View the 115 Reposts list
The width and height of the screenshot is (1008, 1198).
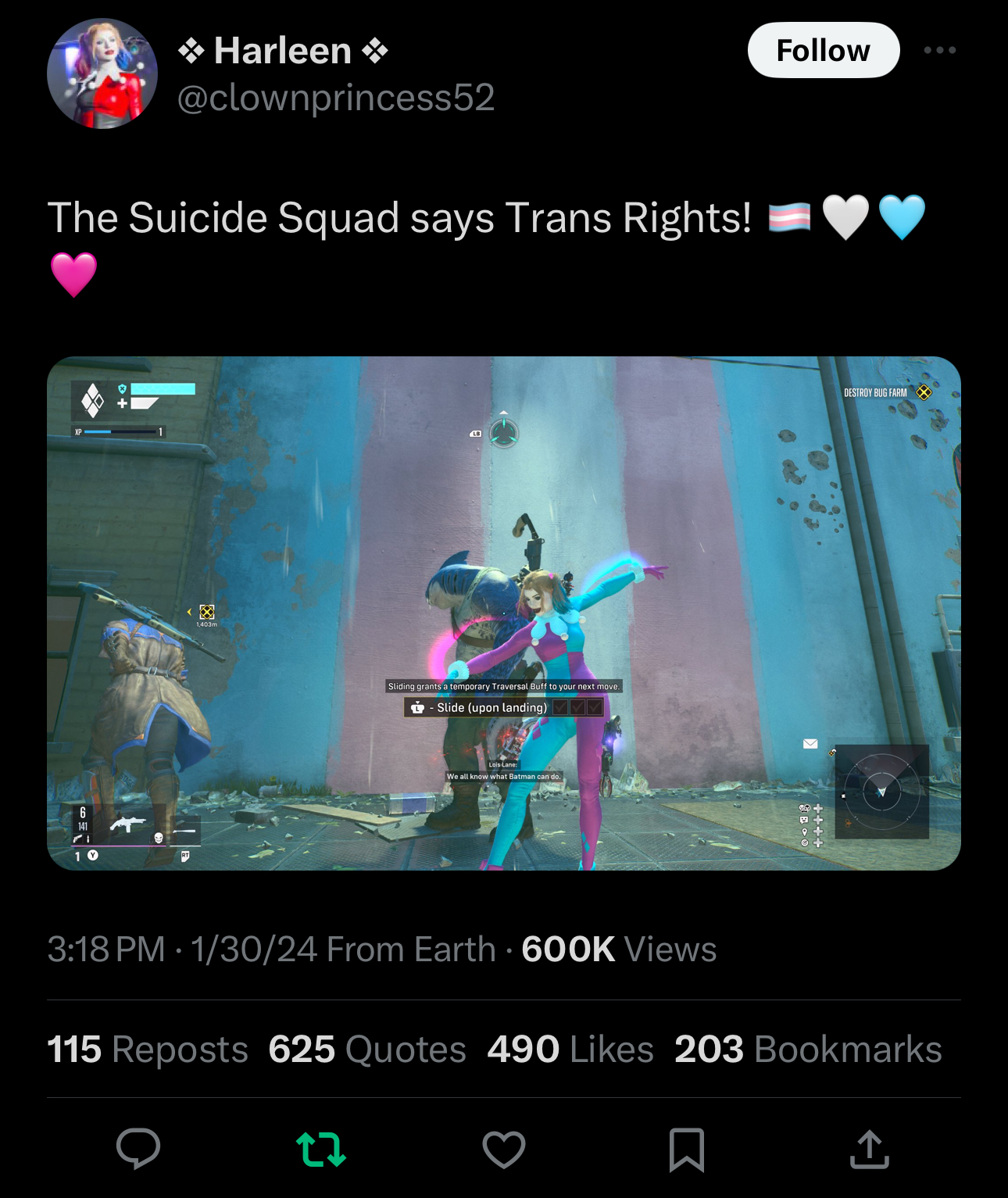pos(148,1049)
